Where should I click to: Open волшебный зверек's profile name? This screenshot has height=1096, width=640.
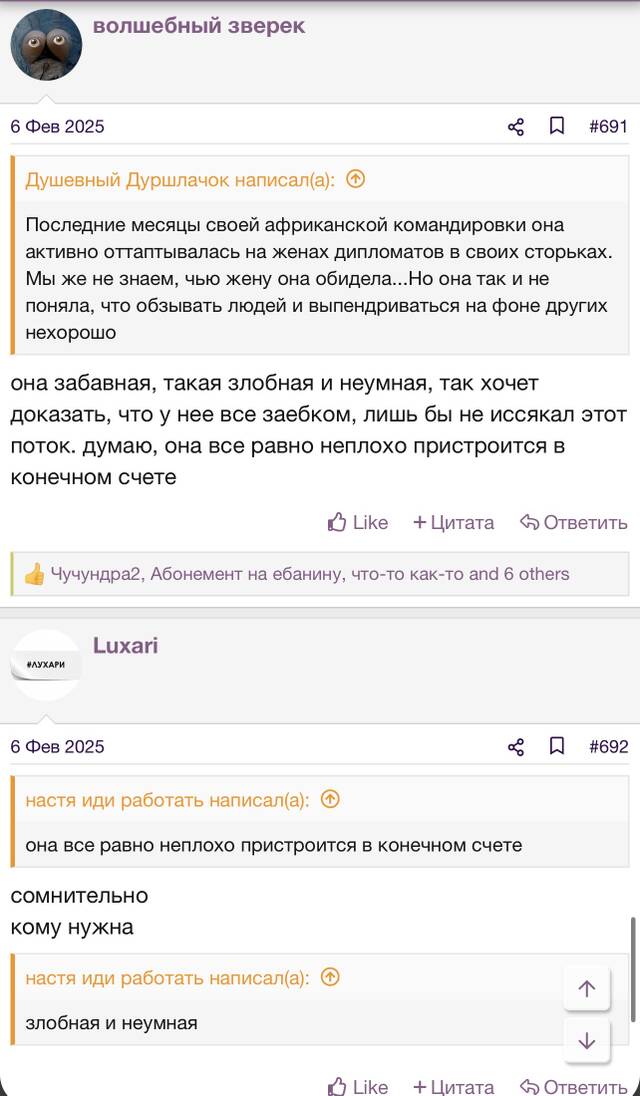click(199, 25)
